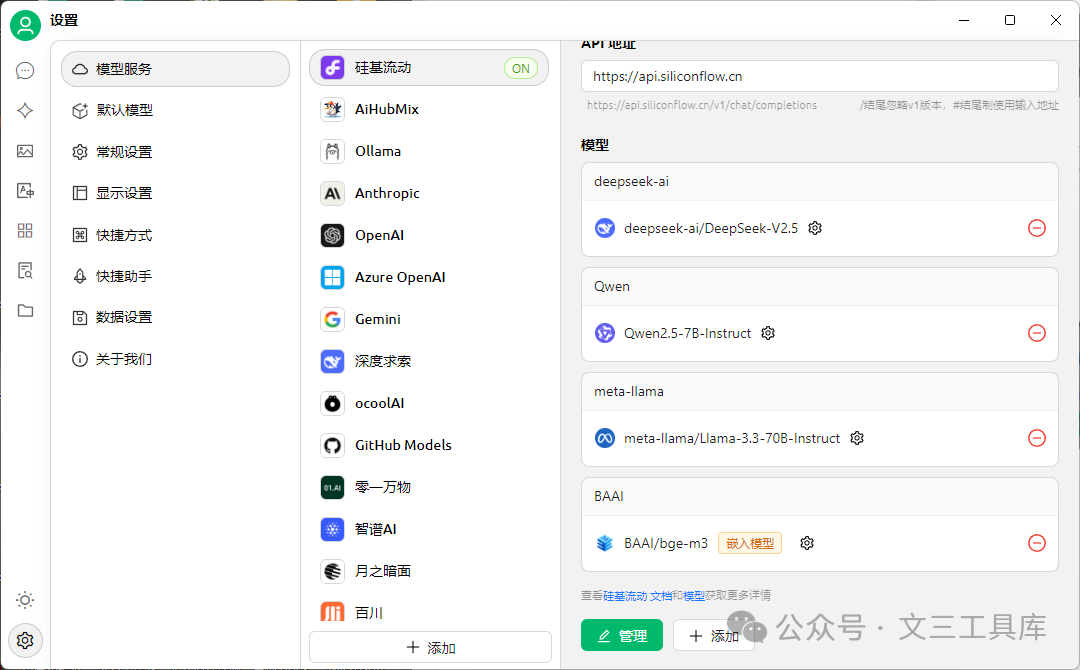Click the 嵌入模型 tag on bge-m3
The height and width of the screenshot is (670, 1080).
click(750, 543)
